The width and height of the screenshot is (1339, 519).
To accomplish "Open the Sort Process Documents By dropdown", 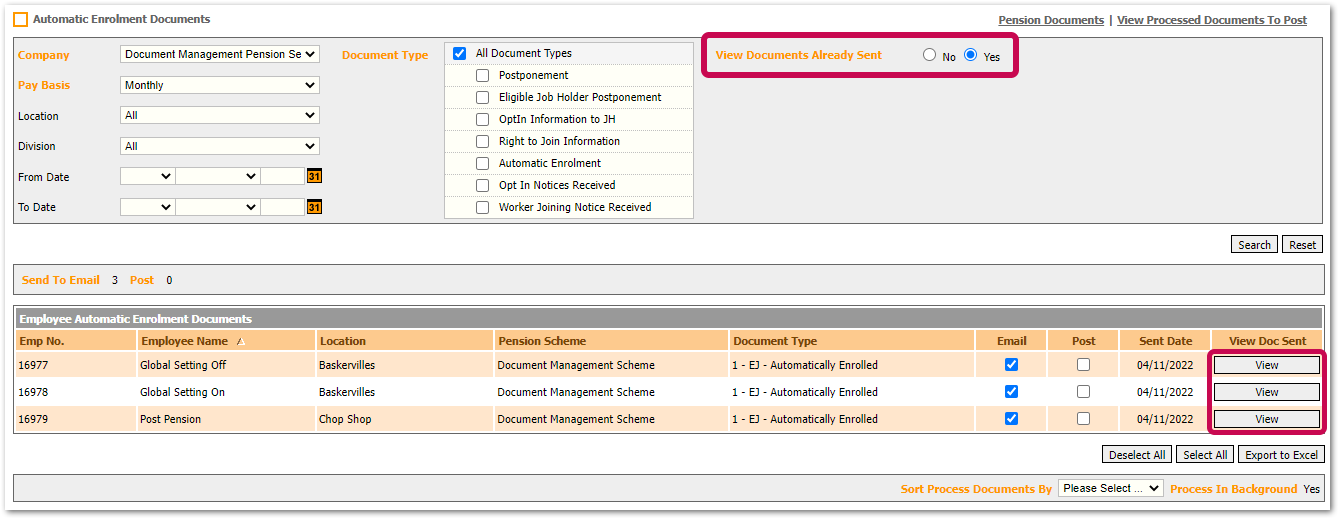I will [1110, 489].
